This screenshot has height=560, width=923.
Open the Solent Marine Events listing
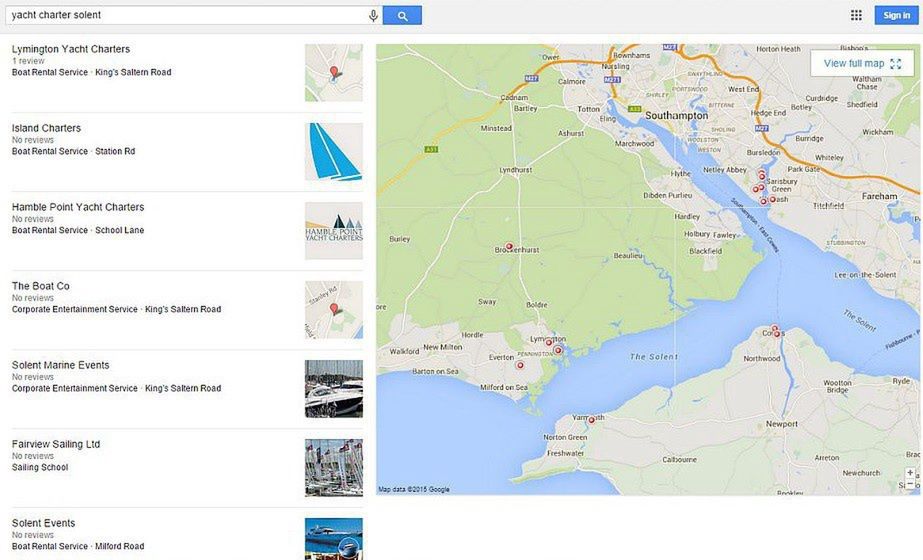61,365
